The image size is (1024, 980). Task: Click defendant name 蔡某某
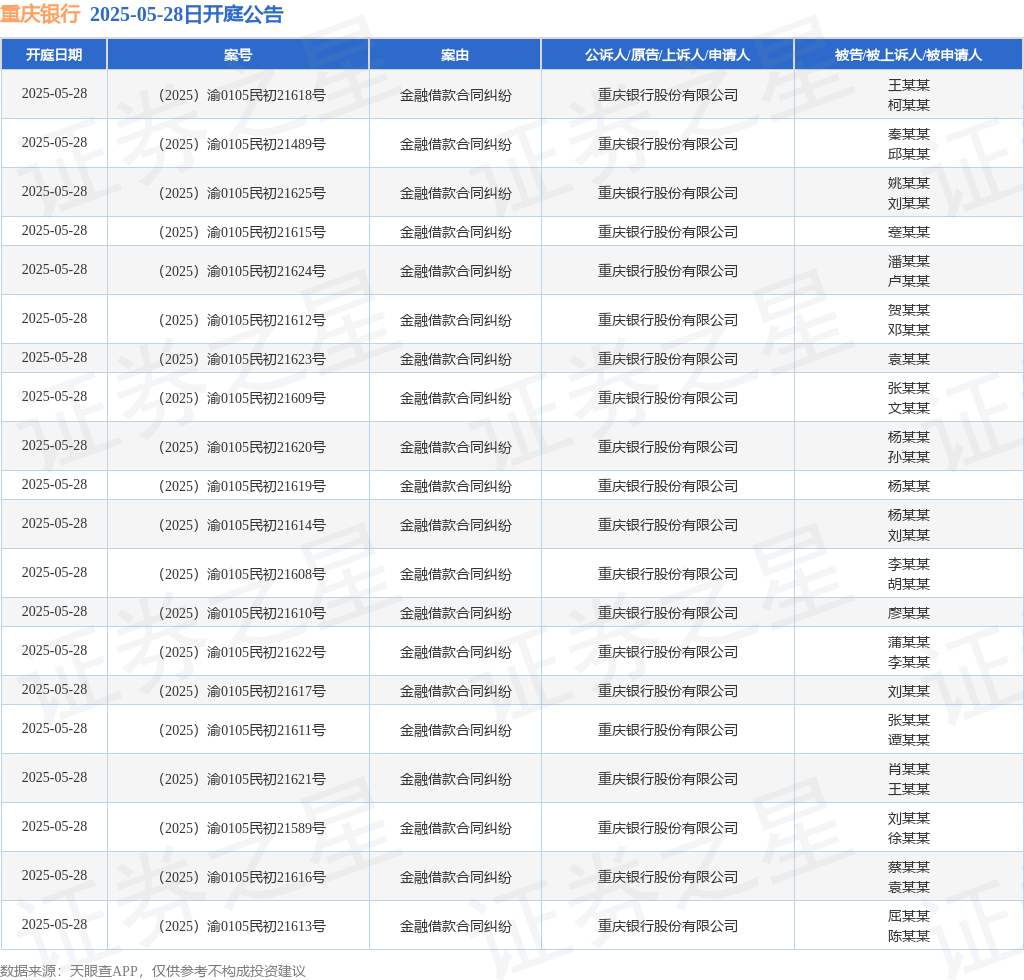coord(908,868)
